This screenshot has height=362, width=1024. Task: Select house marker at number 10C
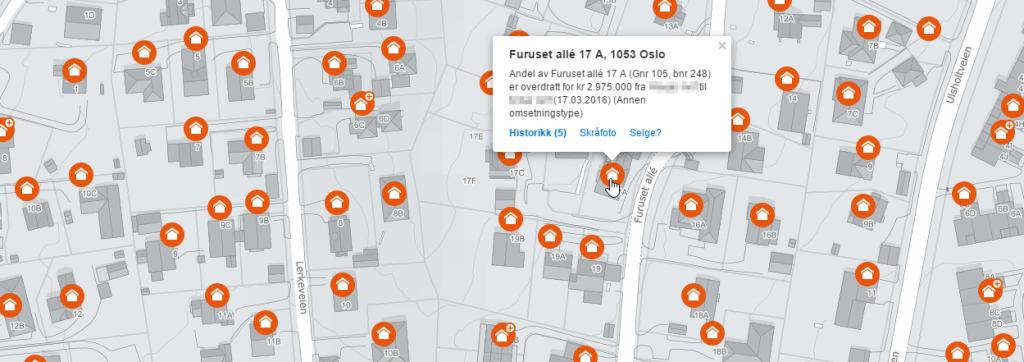coord(81,175)
